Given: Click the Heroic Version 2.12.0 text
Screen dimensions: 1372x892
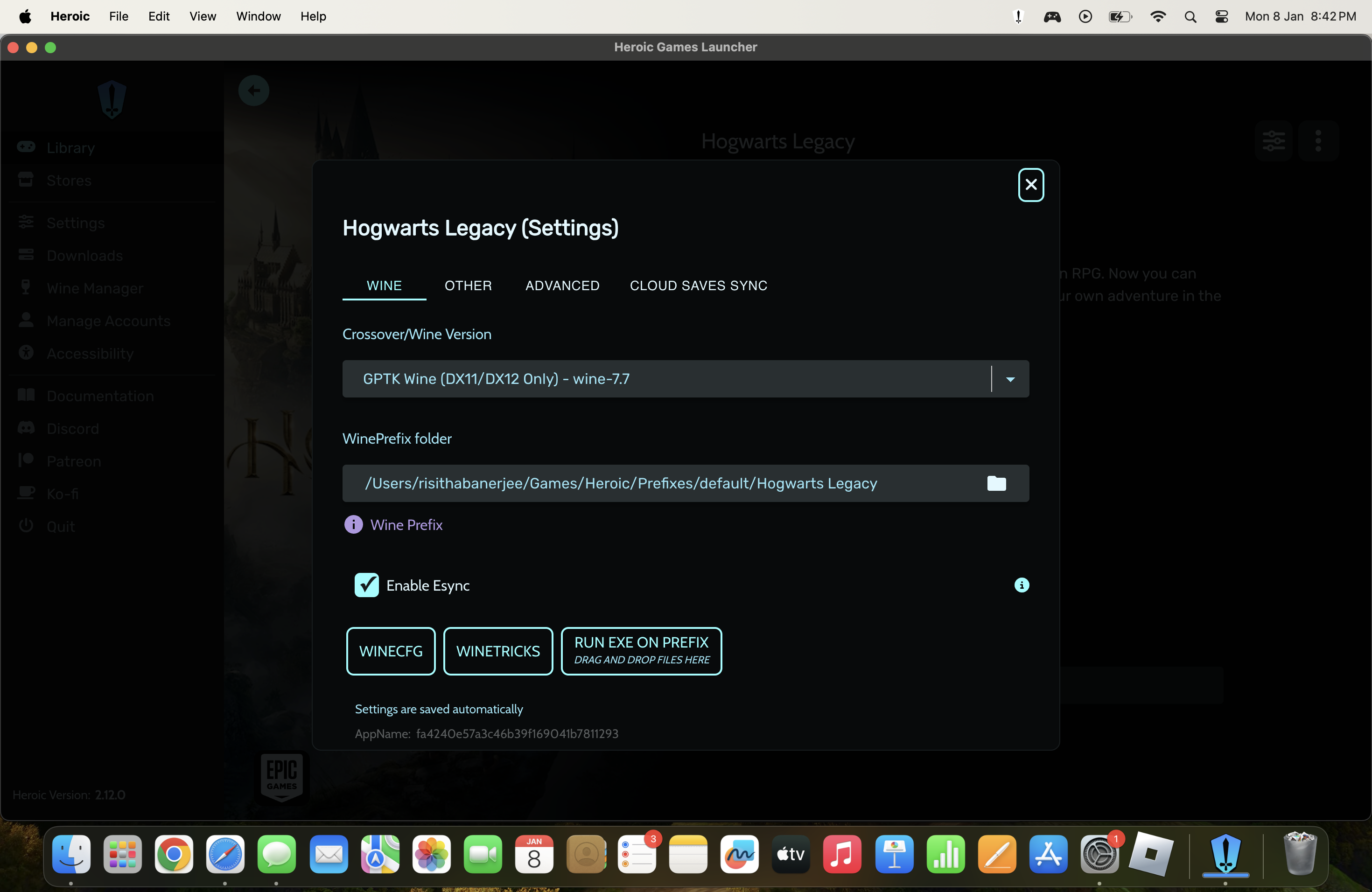Looking at the screenshot, I should 69,794.
